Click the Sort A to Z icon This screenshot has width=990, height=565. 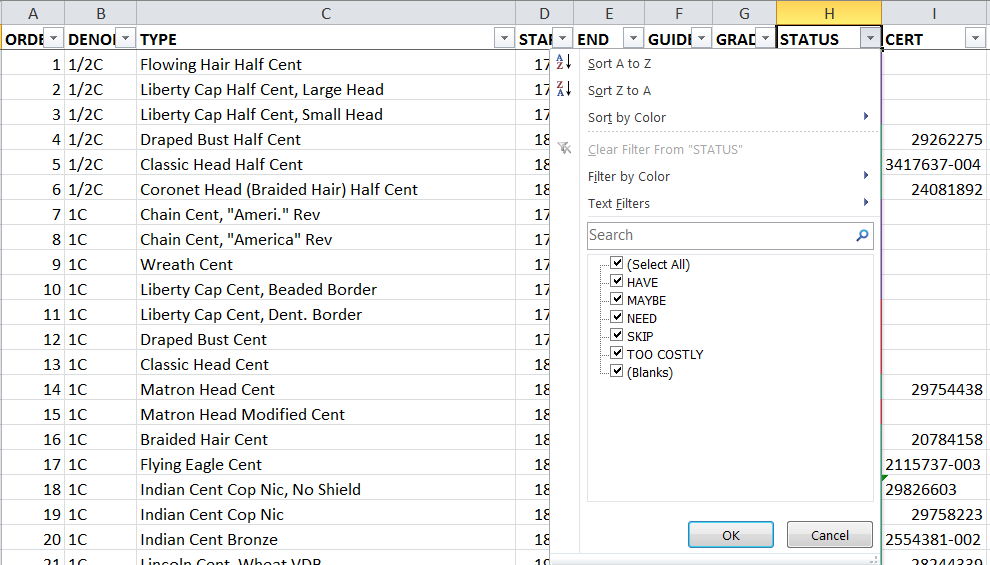pos(563,62)
